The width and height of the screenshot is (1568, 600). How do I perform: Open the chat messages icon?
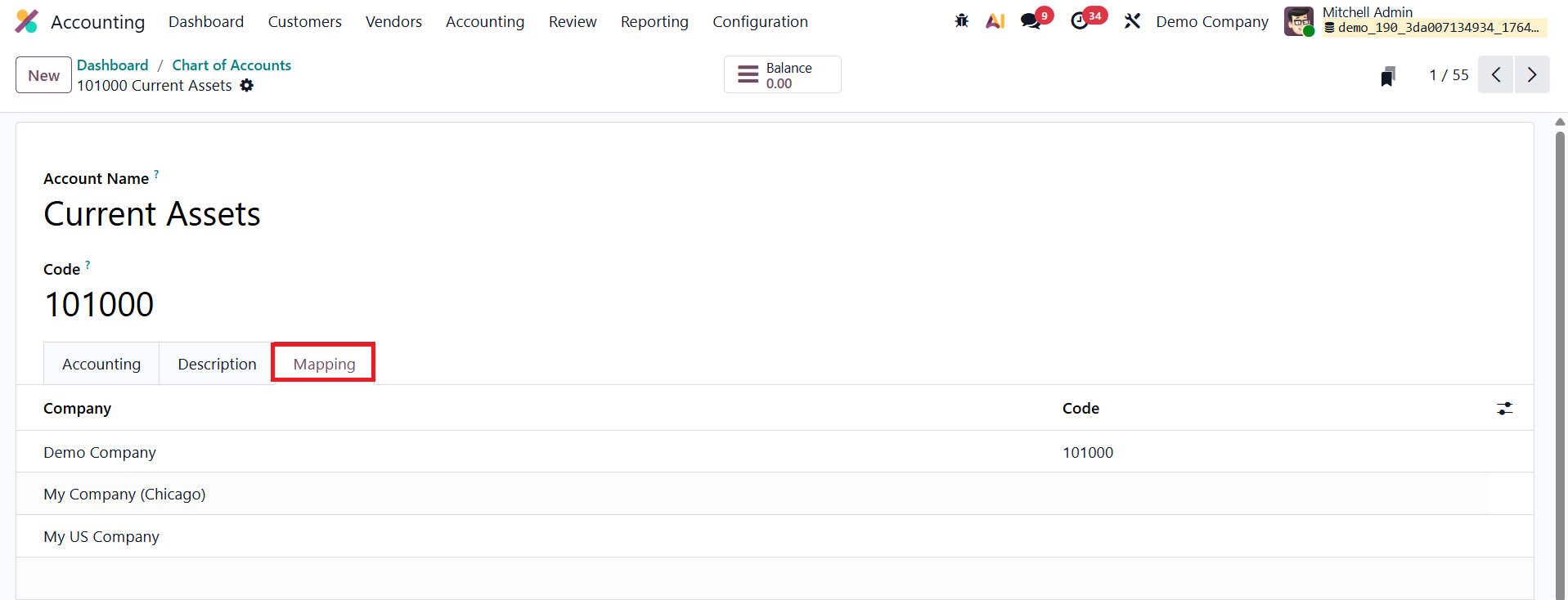pos(1031,21)
